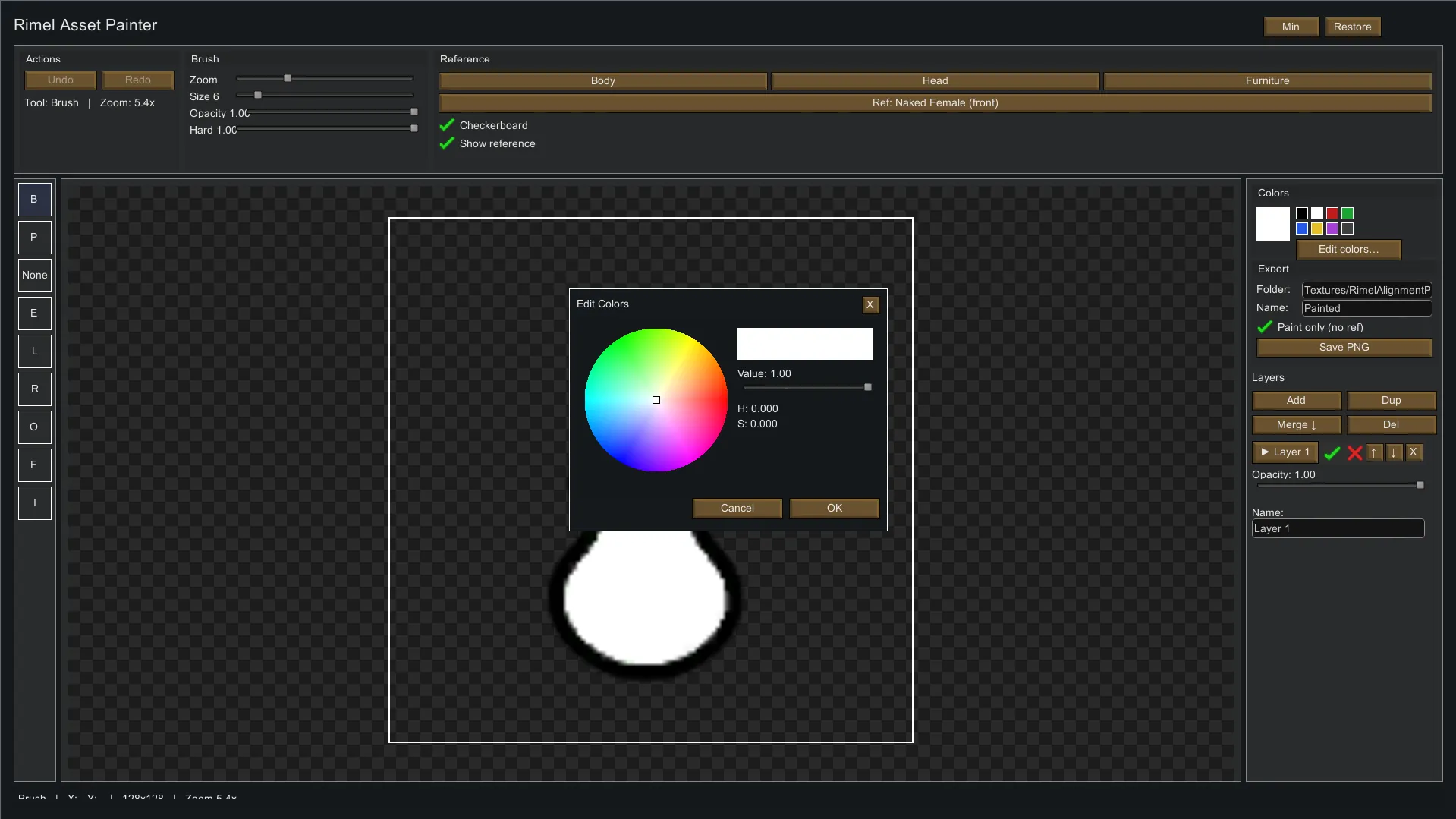Screen dimensions: 1456x819
Task: Pick the red color swatch
Action: [1332, 213]
